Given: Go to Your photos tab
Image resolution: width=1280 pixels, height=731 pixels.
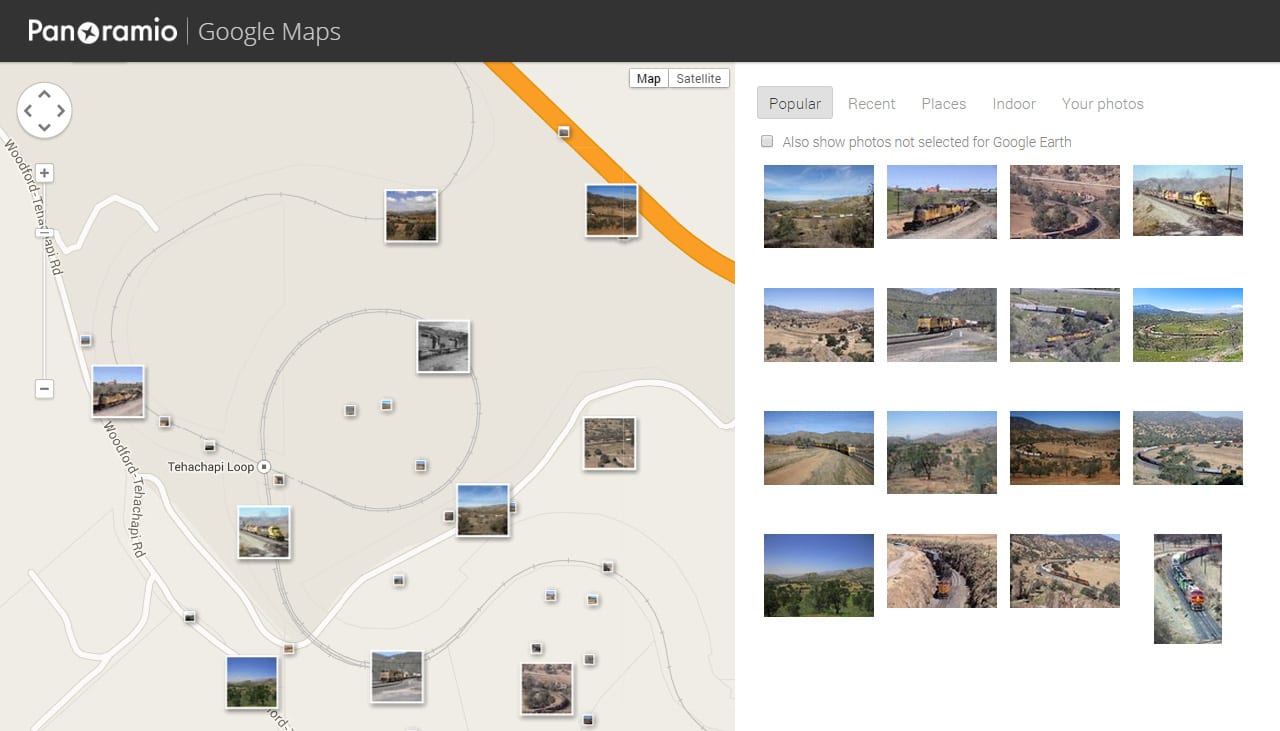Looking at the screenshot, I should coord(1102,103).
